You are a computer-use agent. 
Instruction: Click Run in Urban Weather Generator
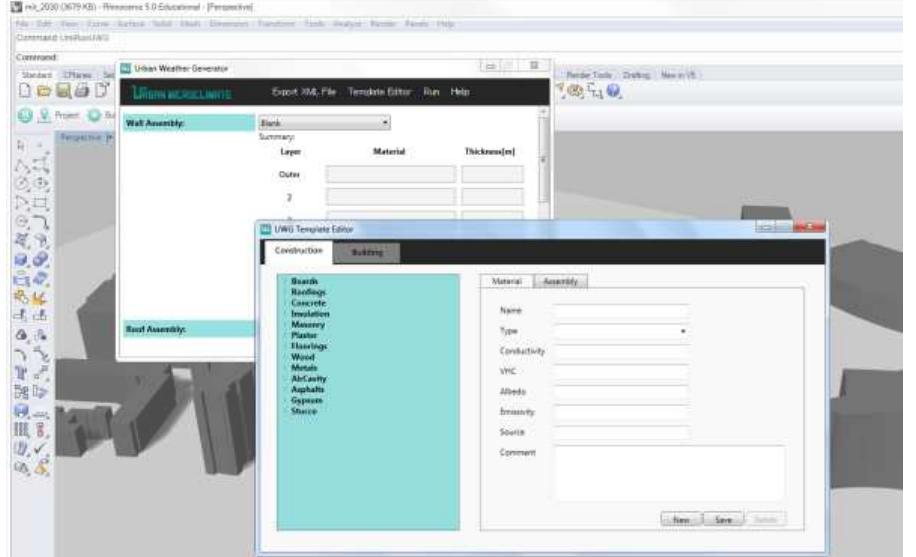[431, 92]
